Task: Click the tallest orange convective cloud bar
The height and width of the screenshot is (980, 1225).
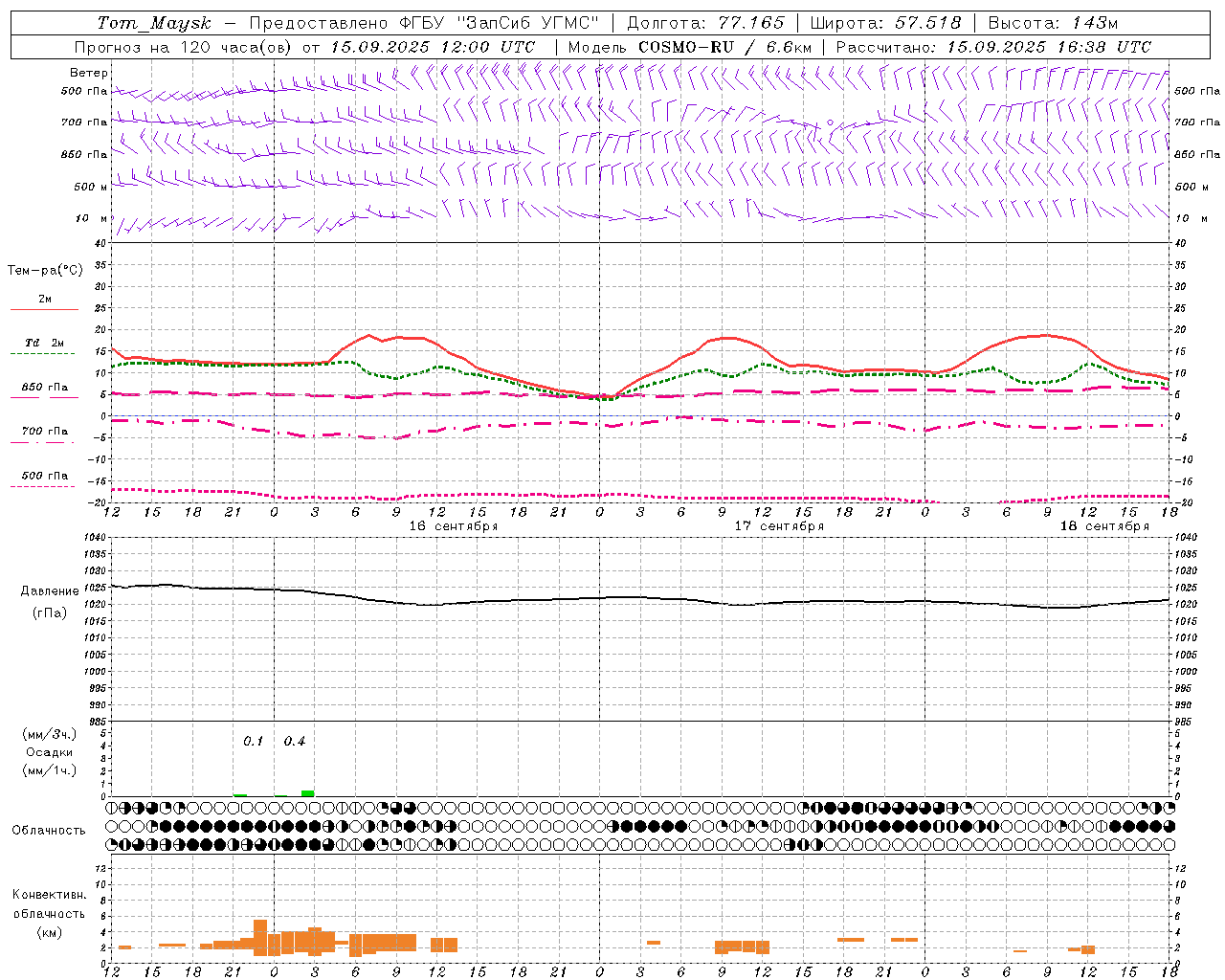Action: pos(260,938)
